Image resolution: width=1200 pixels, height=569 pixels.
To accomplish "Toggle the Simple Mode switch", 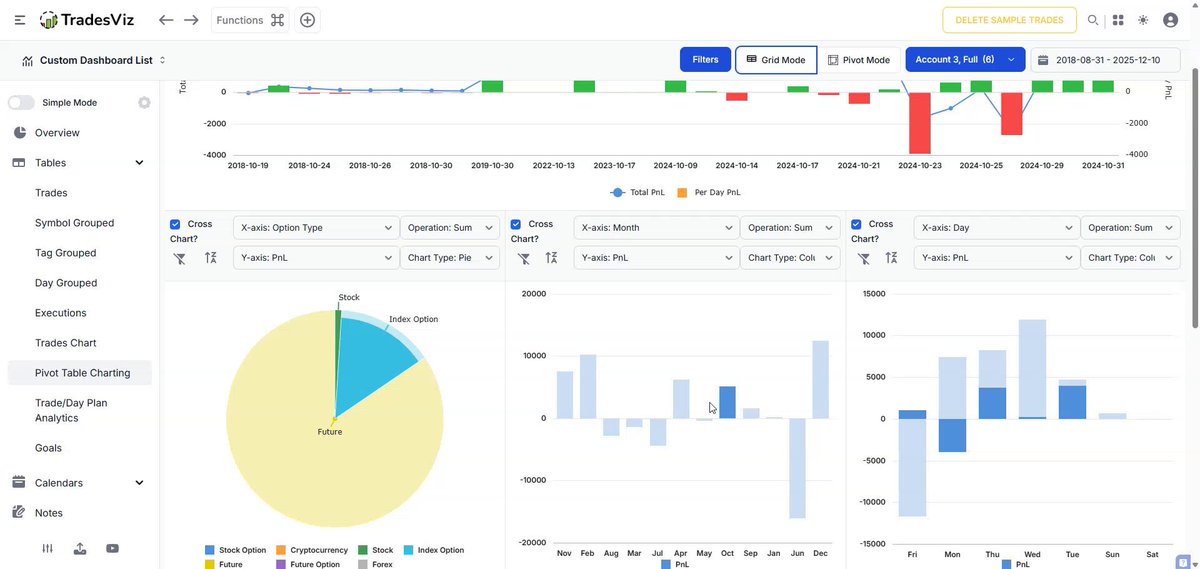I will [21, 102].
